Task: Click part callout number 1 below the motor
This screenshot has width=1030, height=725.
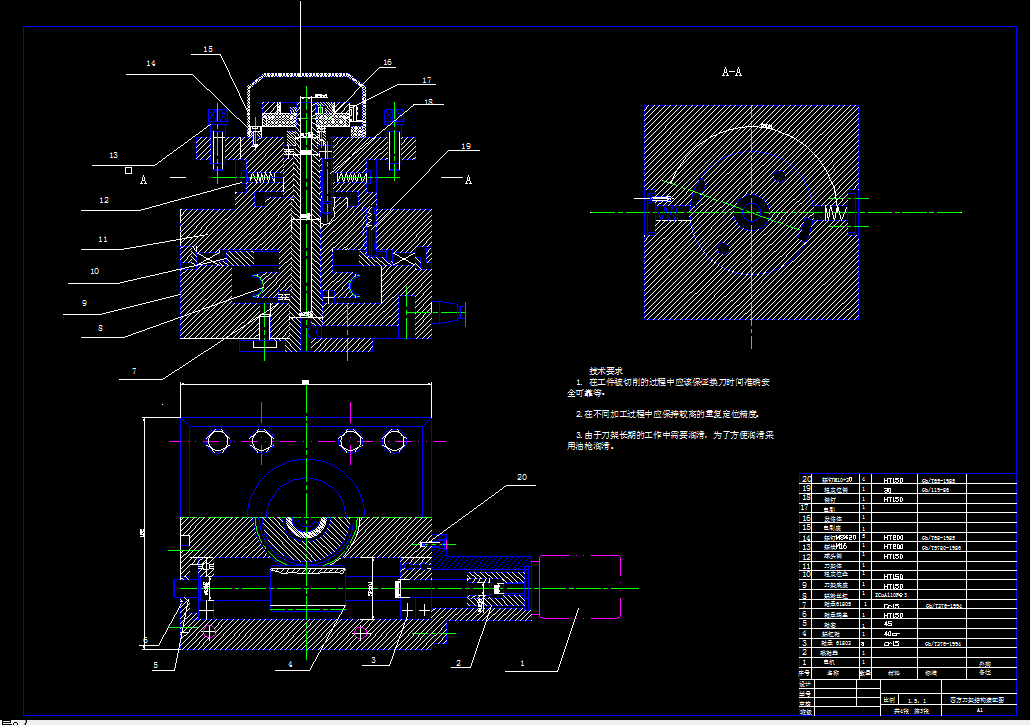Action: pos(522,664)
